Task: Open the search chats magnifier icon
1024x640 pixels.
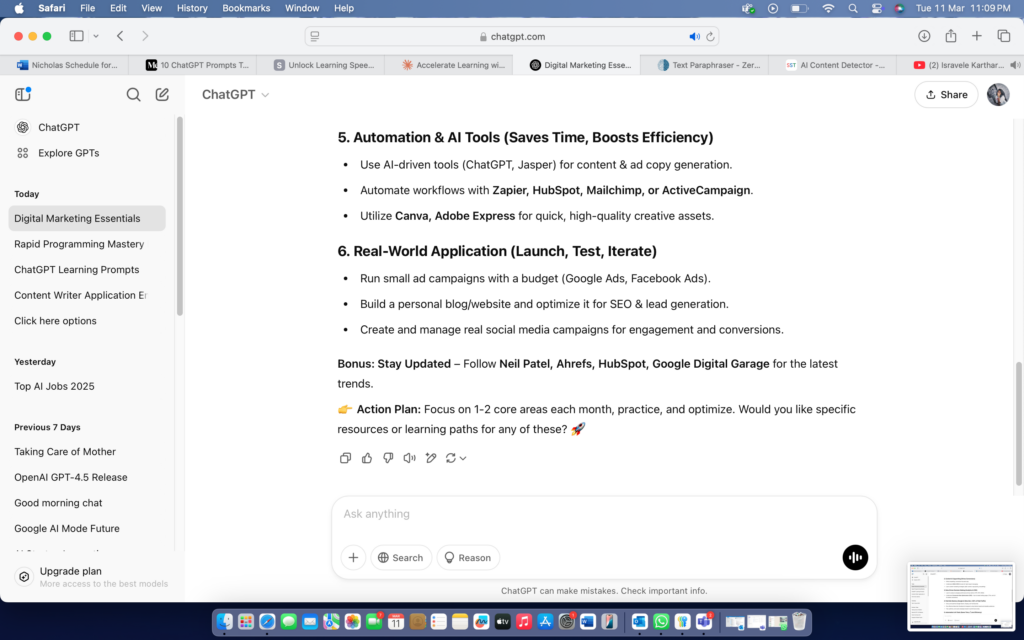Action: 133,95
